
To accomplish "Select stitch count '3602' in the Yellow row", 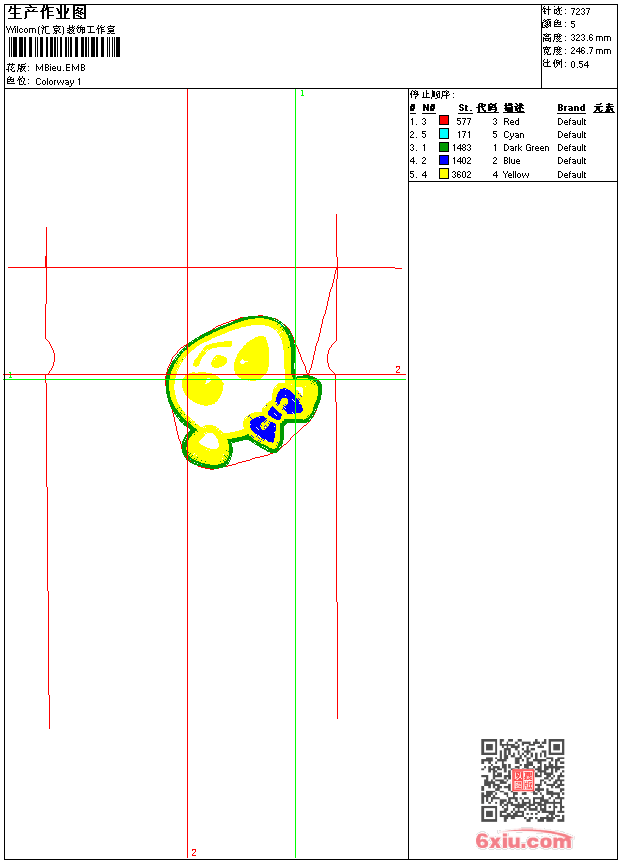I will [x=461, y=175].
